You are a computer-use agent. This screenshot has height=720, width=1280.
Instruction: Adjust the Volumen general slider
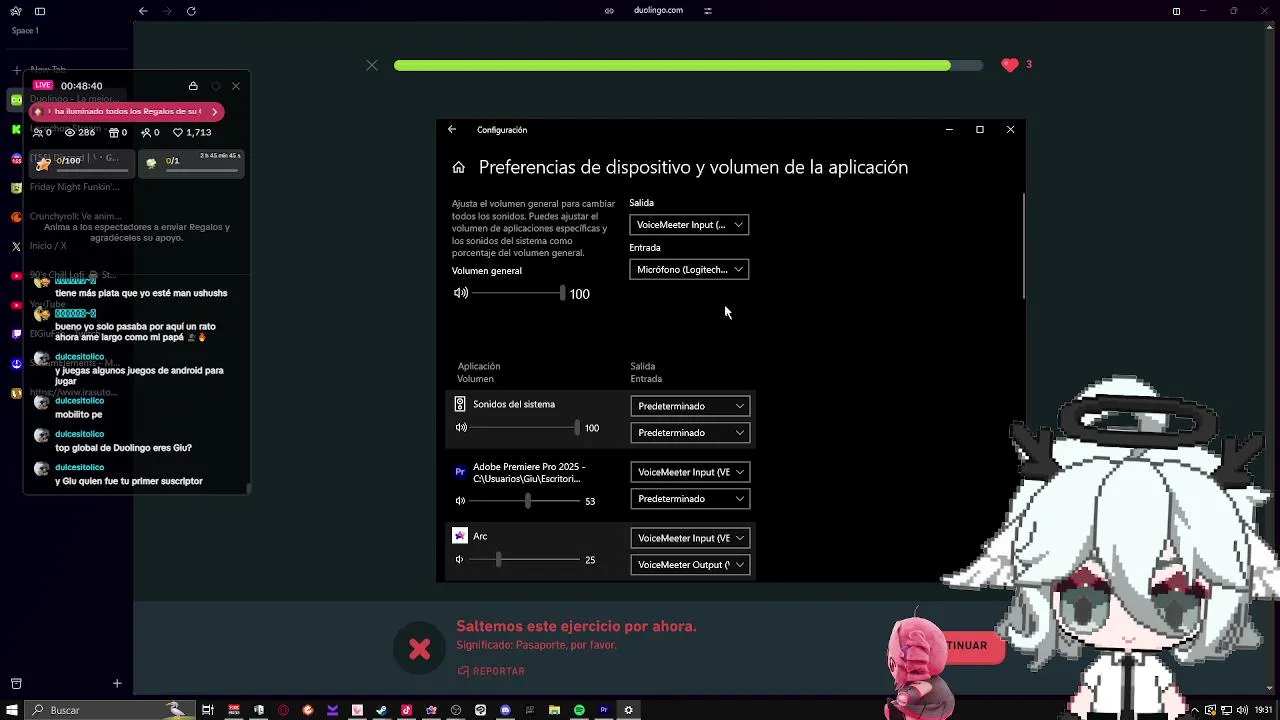(x=519, y=293)
